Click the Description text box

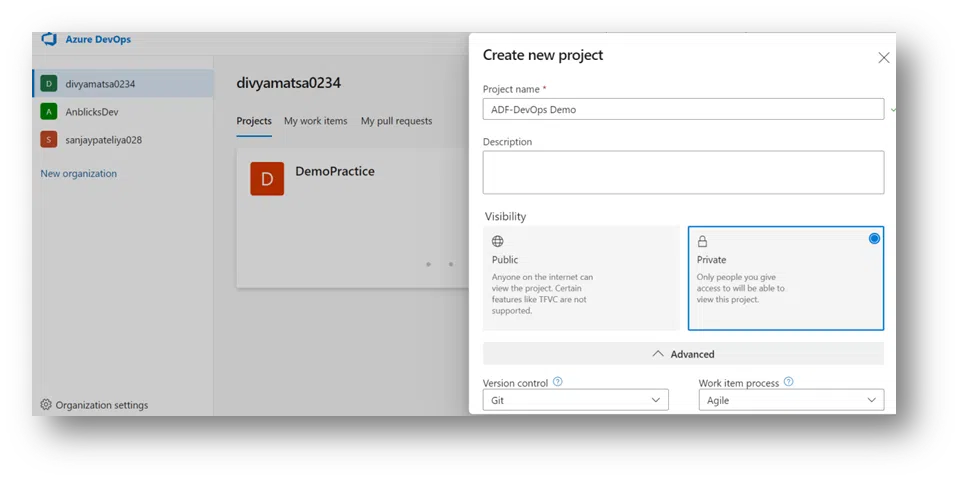683,172
